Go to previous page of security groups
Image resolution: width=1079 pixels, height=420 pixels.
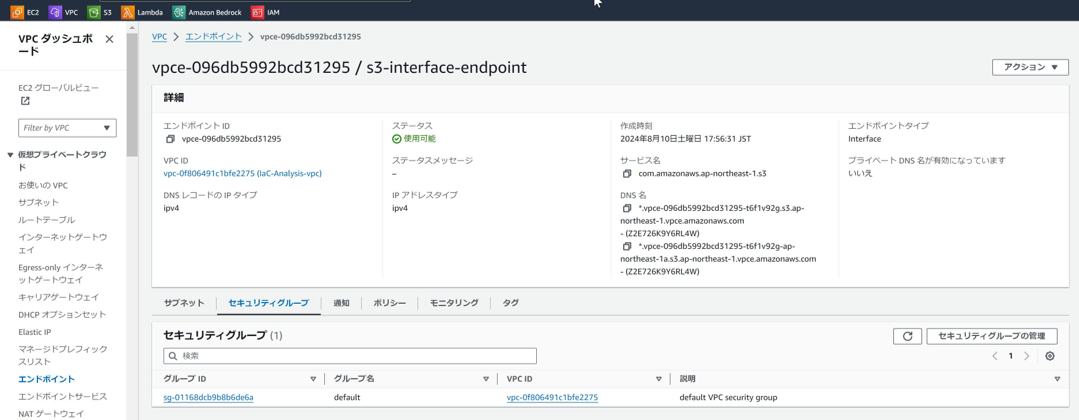coord(995,356)
